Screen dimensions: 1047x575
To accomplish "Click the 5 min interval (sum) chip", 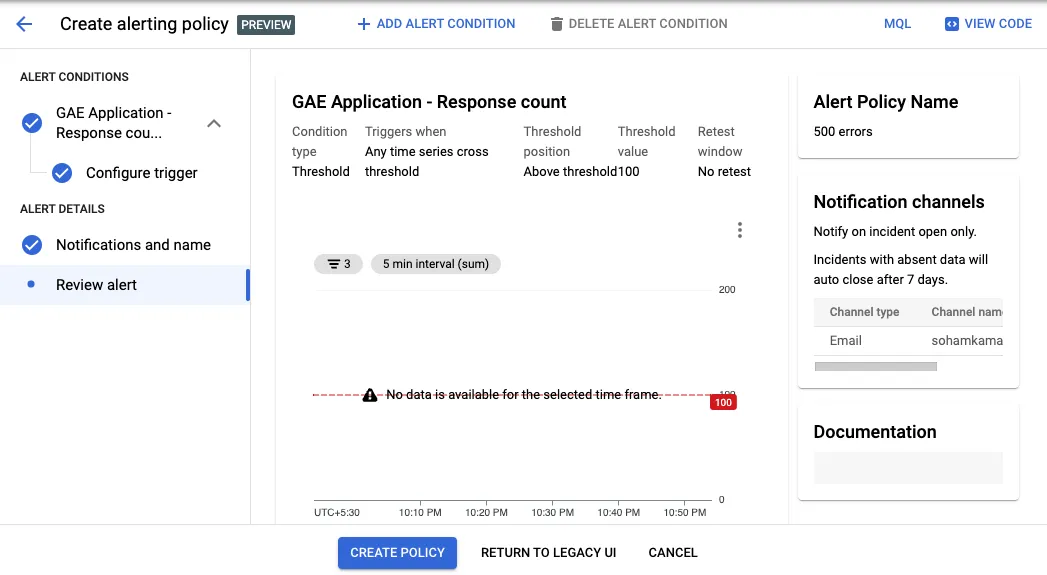I will pos(436,264).
